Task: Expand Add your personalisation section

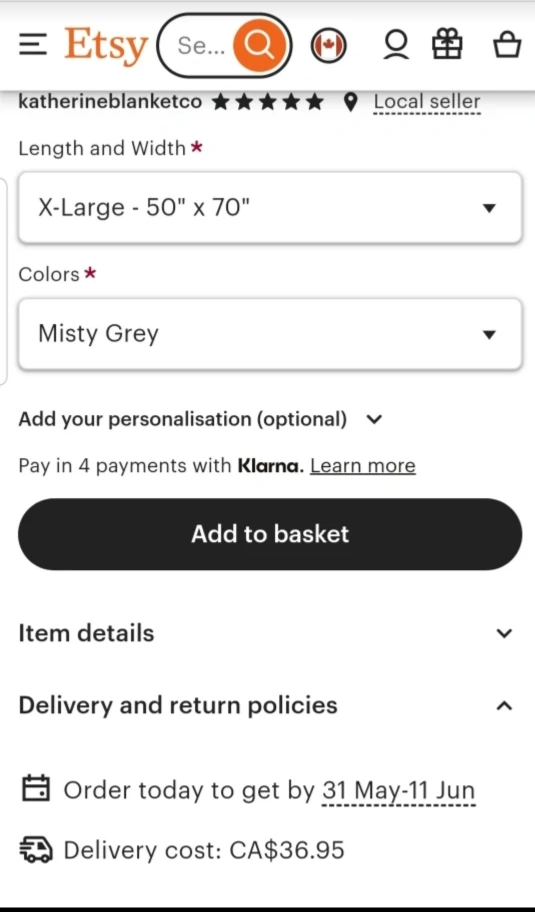Action: click(x=201, y=419)
